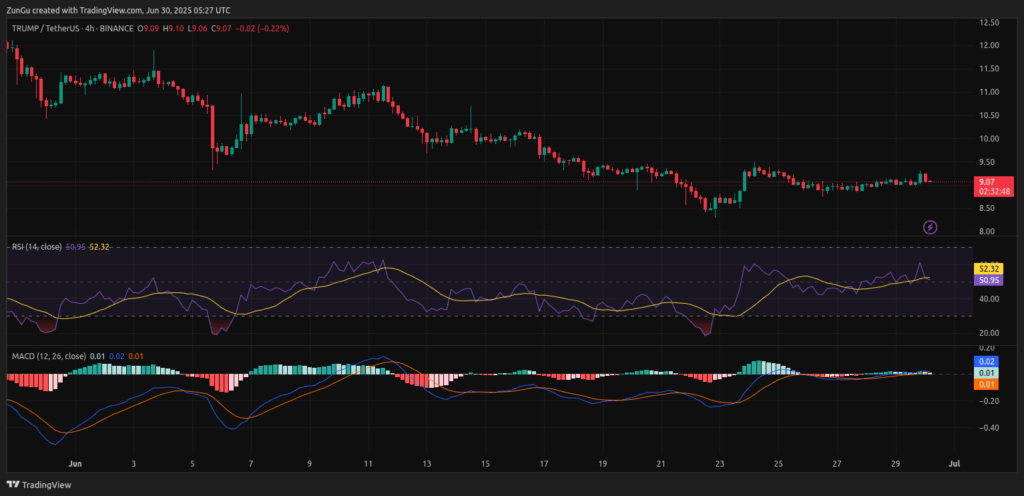Screen dimensions: 1024x496
Task: Click date 9 on the time axis
Action: [x=310, y=464]
